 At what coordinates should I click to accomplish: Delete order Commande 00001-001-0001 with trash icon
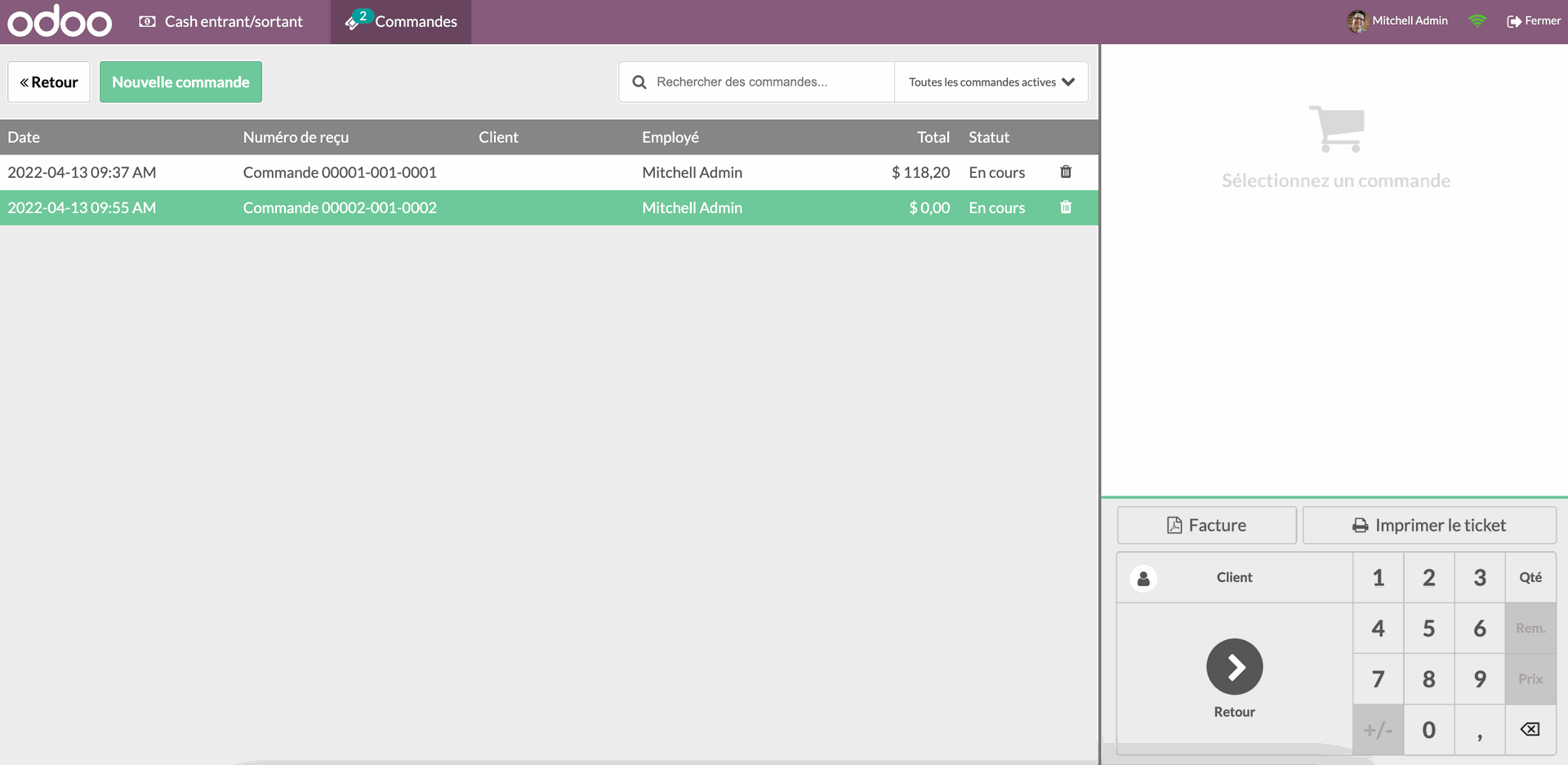(1065, 172)
